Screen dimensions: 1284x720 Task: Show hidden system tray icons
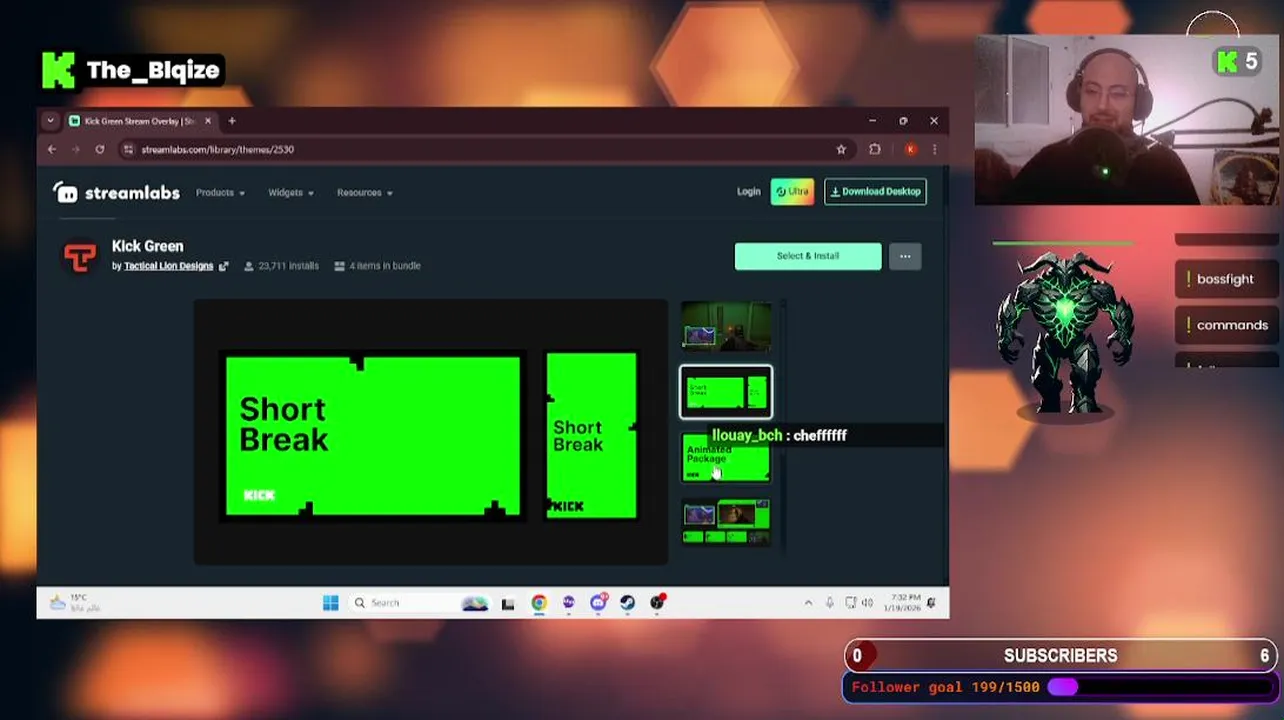pyautogui.click(x=808, y=603)
